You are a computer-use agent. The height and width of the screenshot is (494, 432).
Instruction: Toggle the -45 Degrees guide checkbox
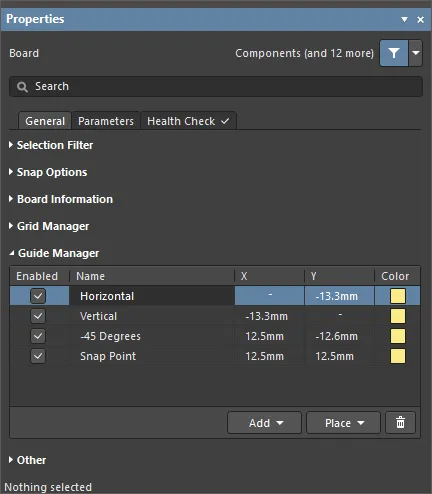38,336
